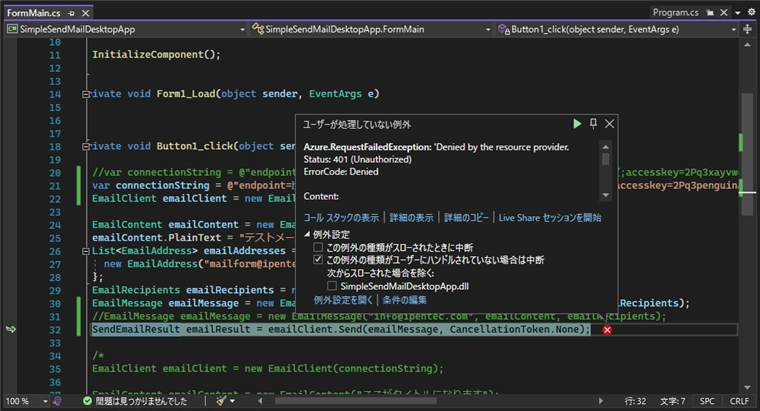Pin the FormMain.cs tab
The image size is (760, 411).
pyautogui.click(x=72, y=13)
